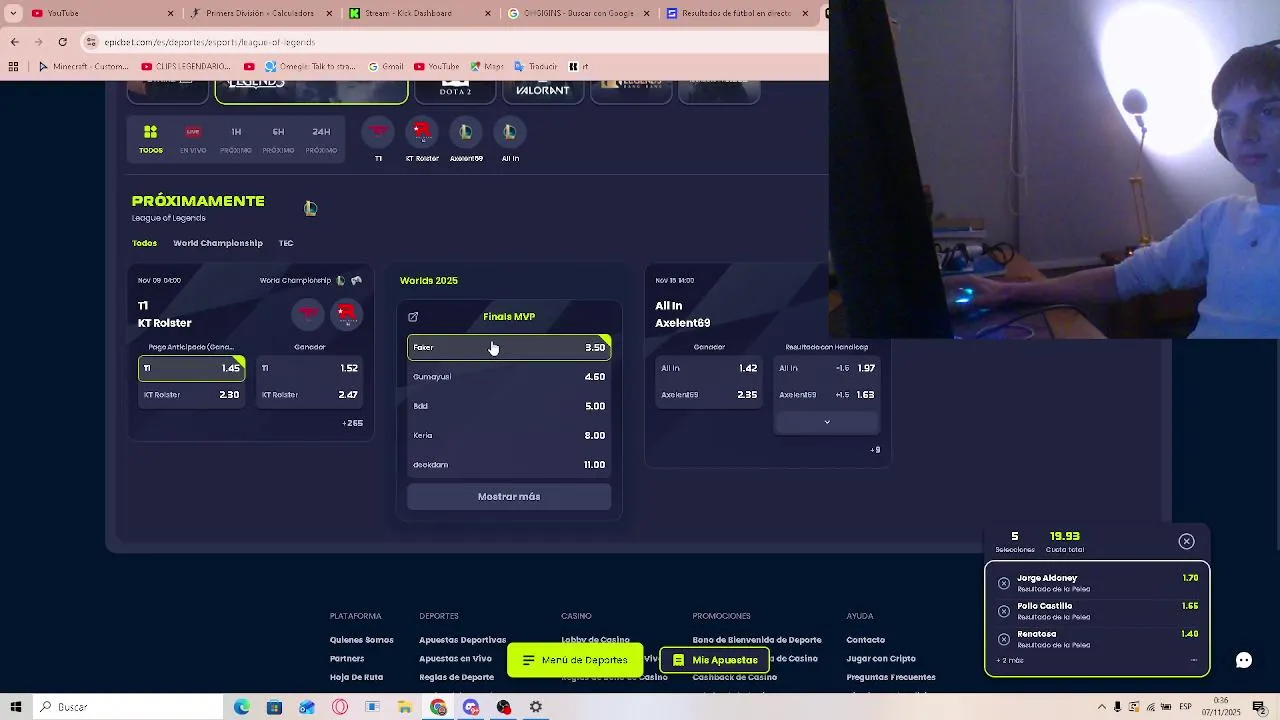1280x720 pixels.
Task: Select Axelent69 +1.5 handicap 1.63
Action: [827, 395]
